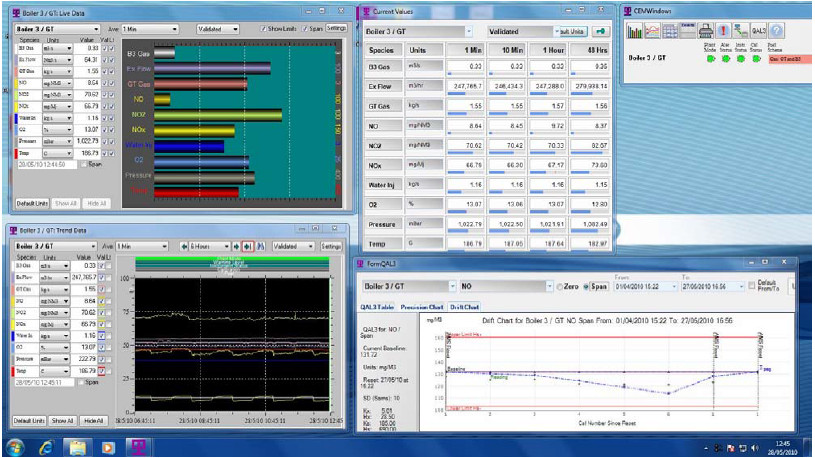Click Show All button in Trend Data
The image size is (815, 458).
point(64,421)
